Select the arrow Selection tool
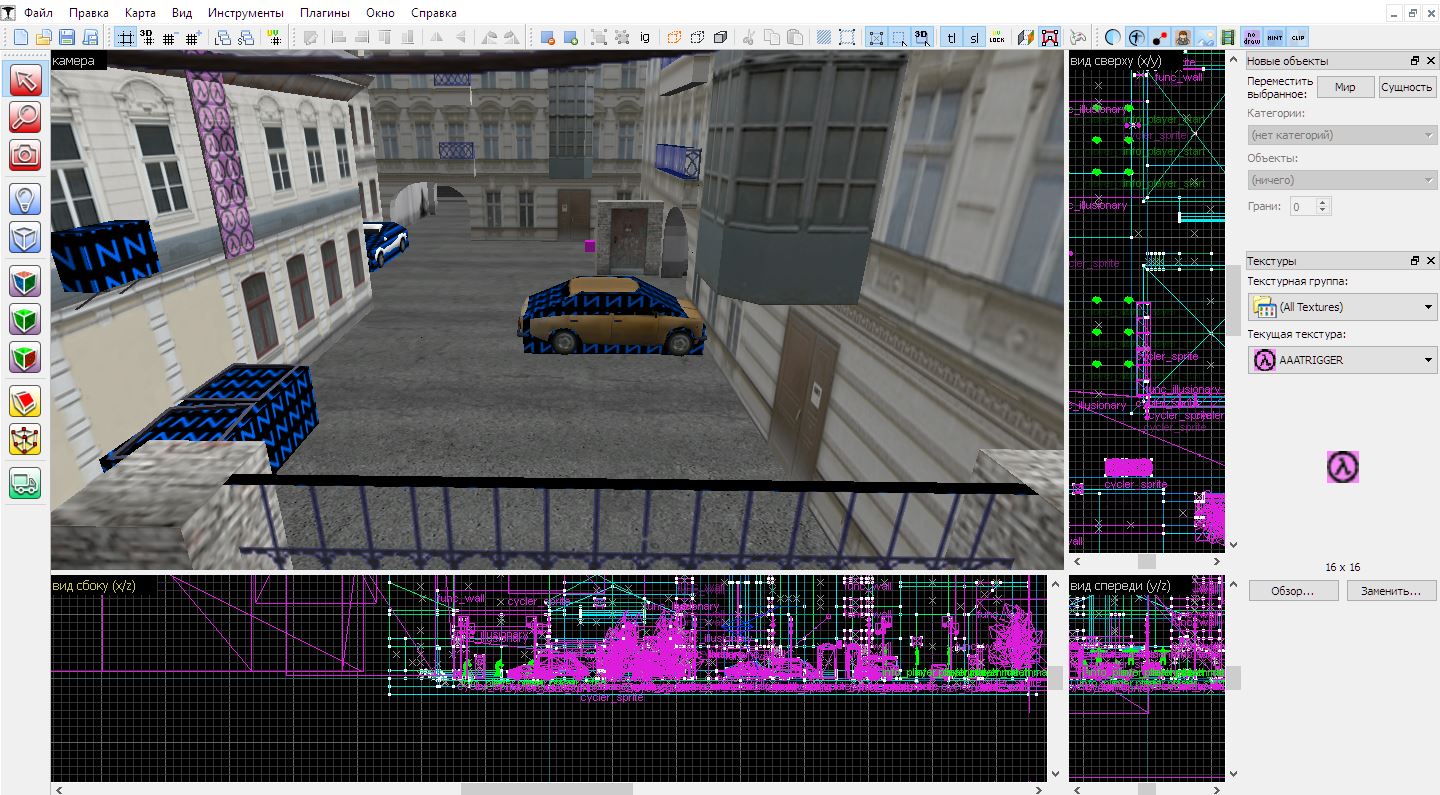Screen dimensions: 1440x795 point(25,80)
